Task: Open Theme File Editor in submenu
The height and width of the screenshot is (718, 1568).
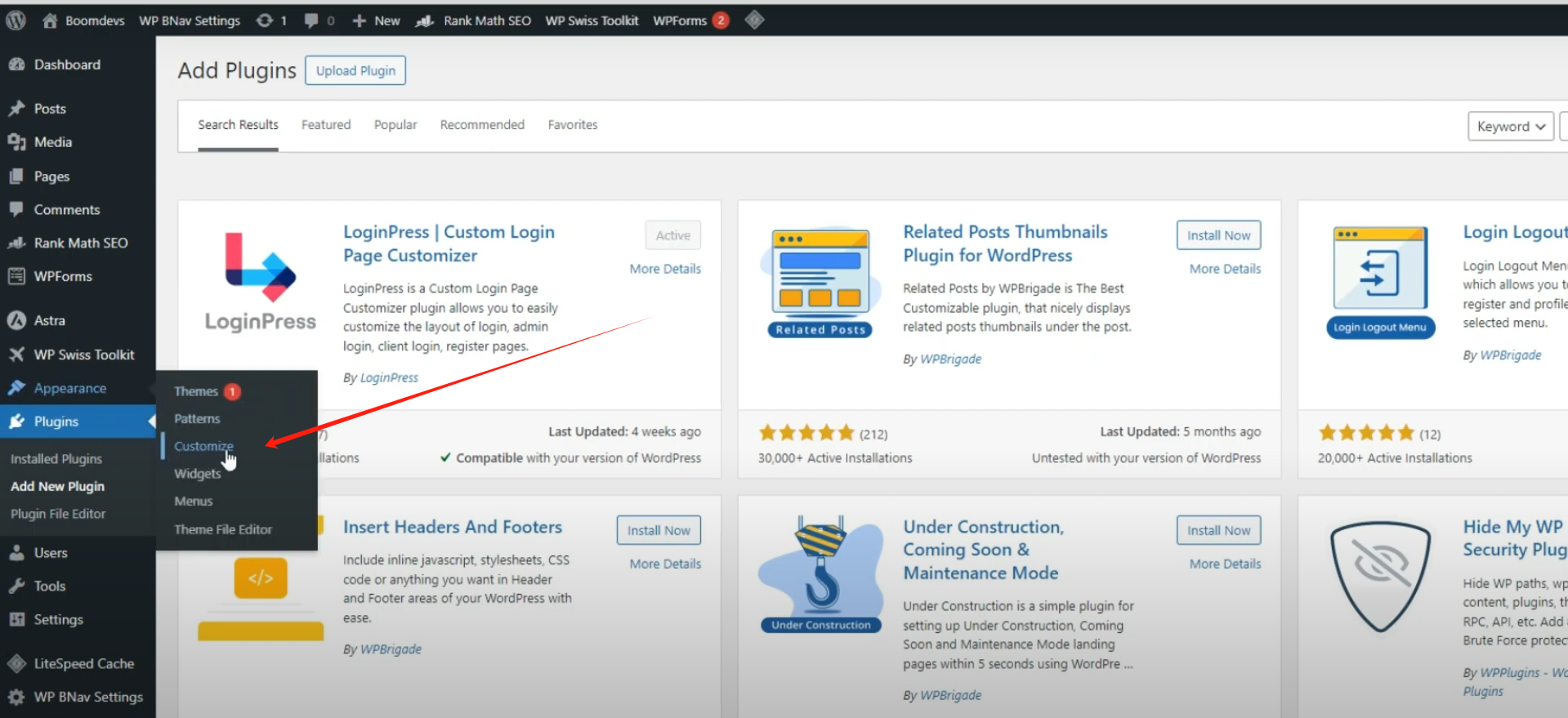Action: pyautogui.click(x=223, y=529)
